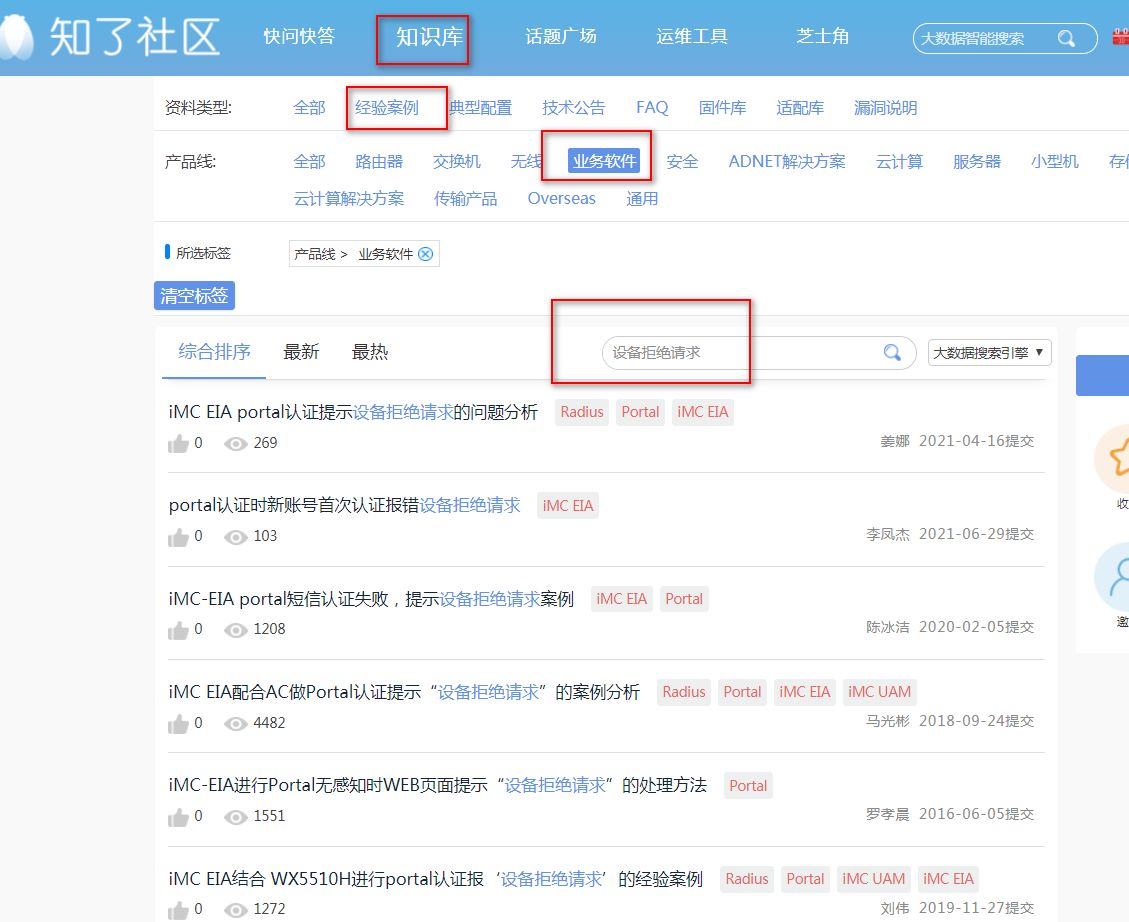Click thumbs-up icon on the 姜娜 2021-04-16 article

(x=178, y=443)
